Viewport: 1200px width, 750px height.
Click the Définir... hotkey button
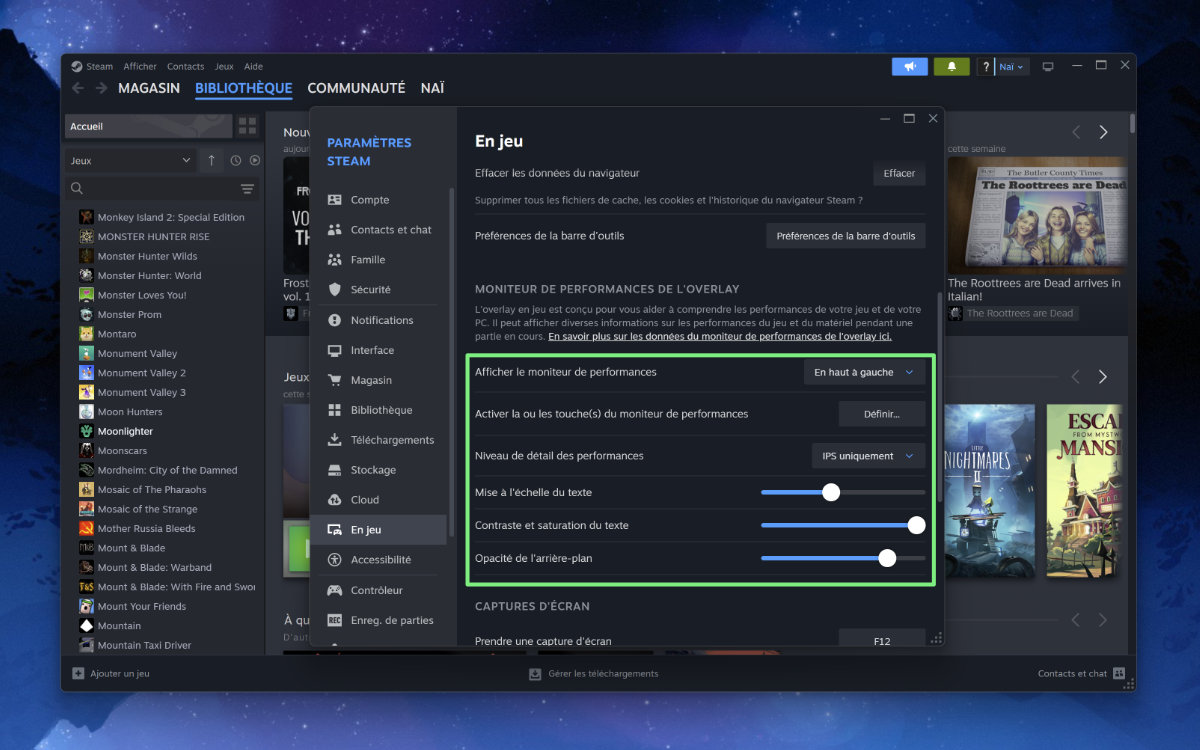point(881,414)
